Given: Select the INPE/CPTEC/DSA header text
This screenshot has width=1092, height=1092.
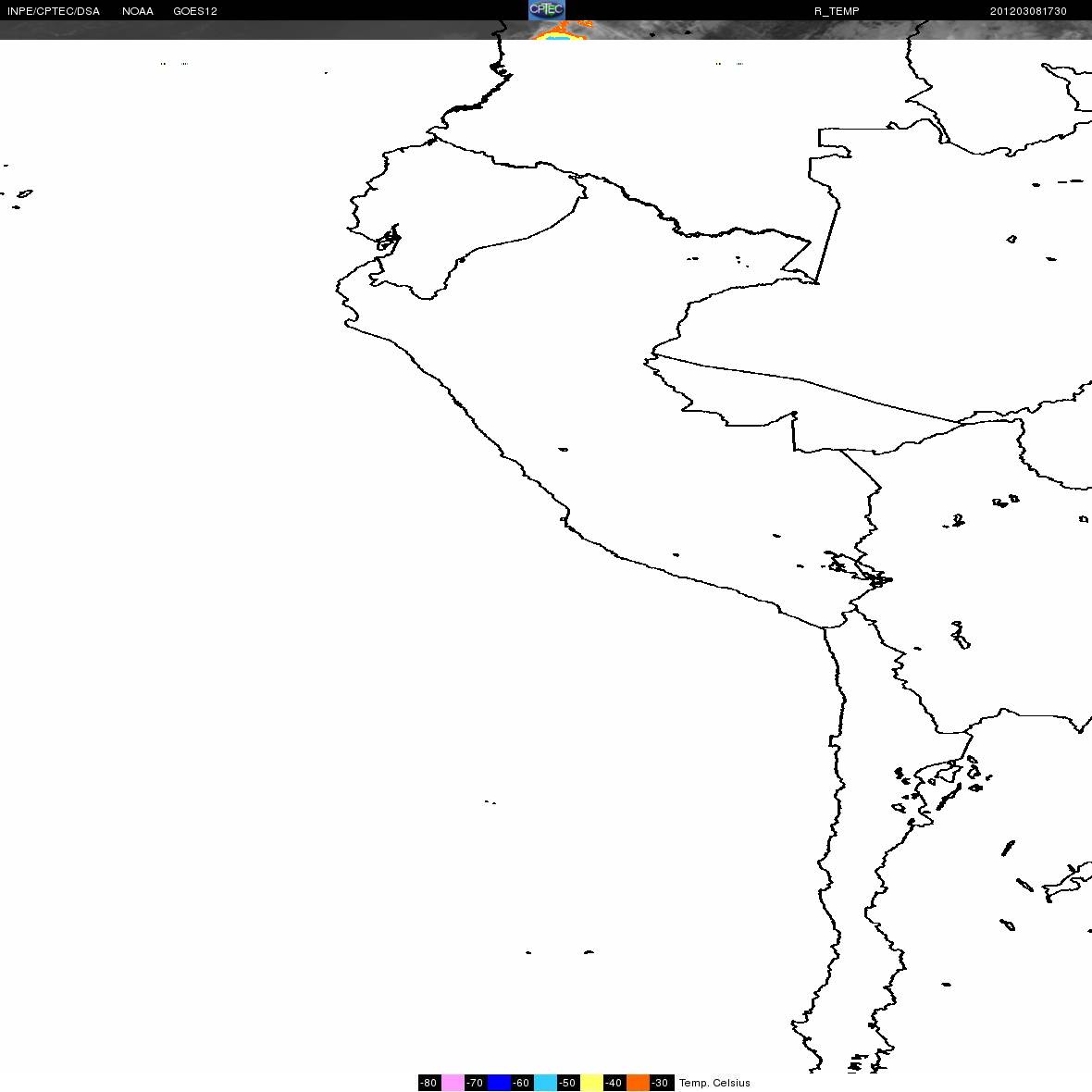Looking at the screenshot, I should pyautogui.click(x=54, y=11).
